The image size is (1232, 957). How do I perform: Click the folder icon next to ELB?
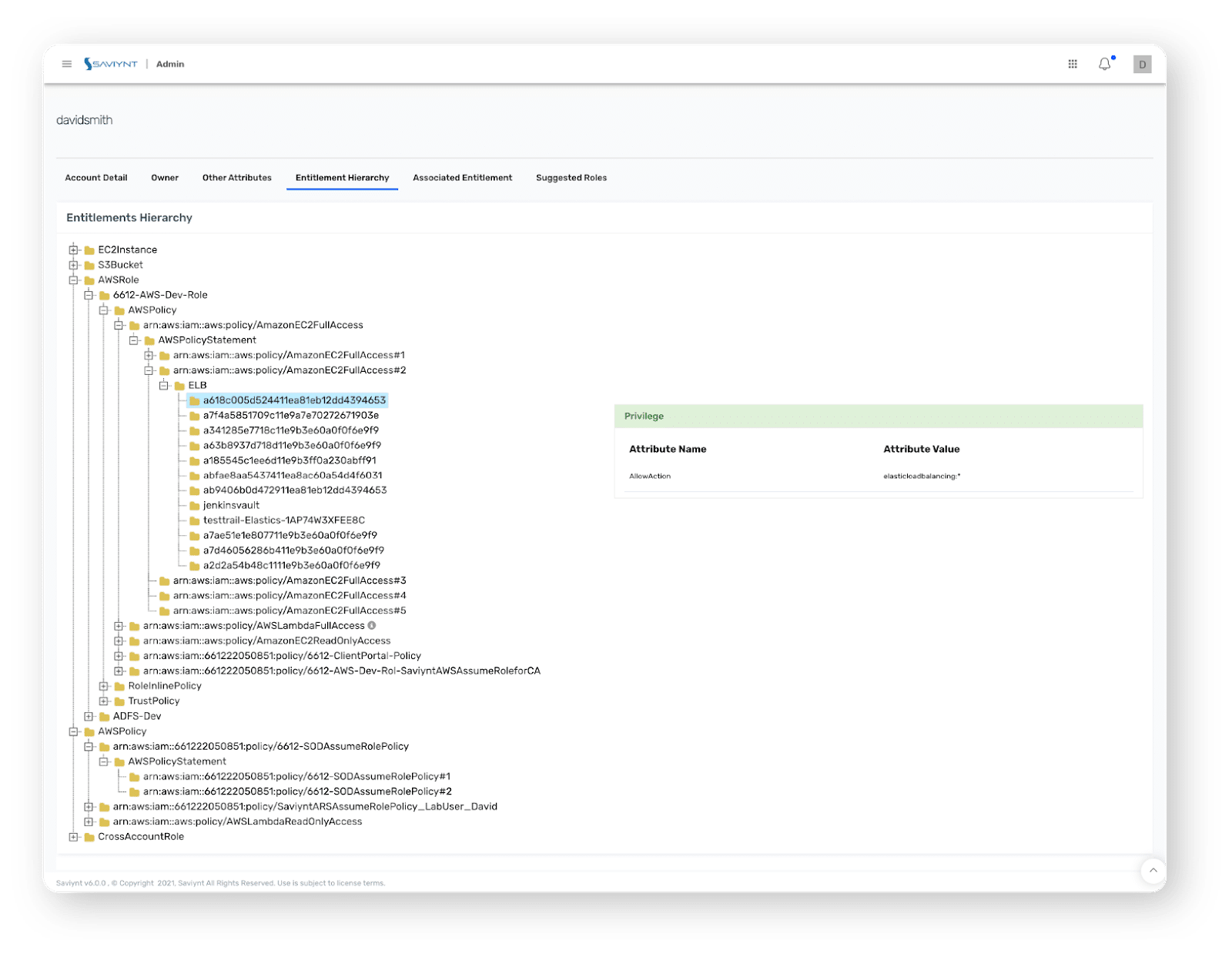coord(179,385)
